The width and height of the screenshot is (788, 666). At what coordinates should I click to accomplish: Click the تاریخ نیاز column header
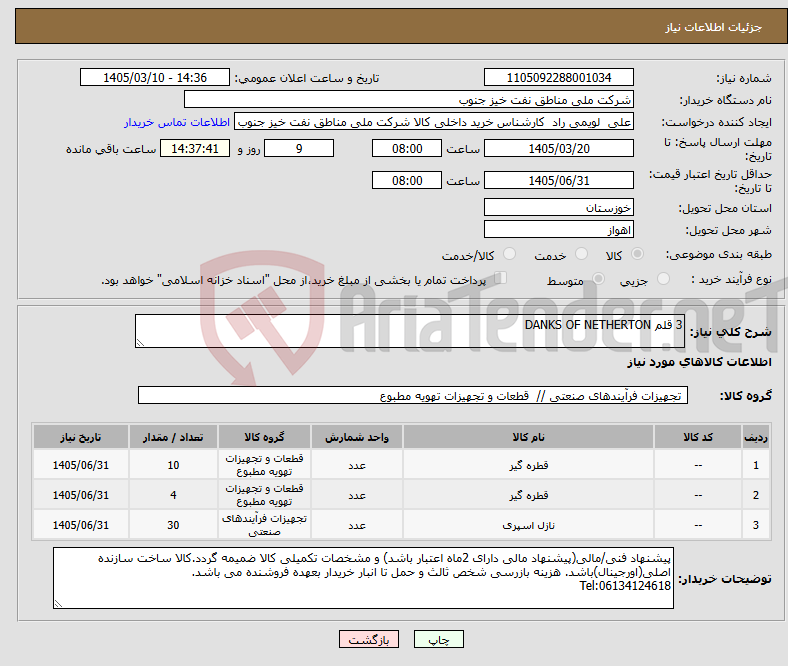81,437
